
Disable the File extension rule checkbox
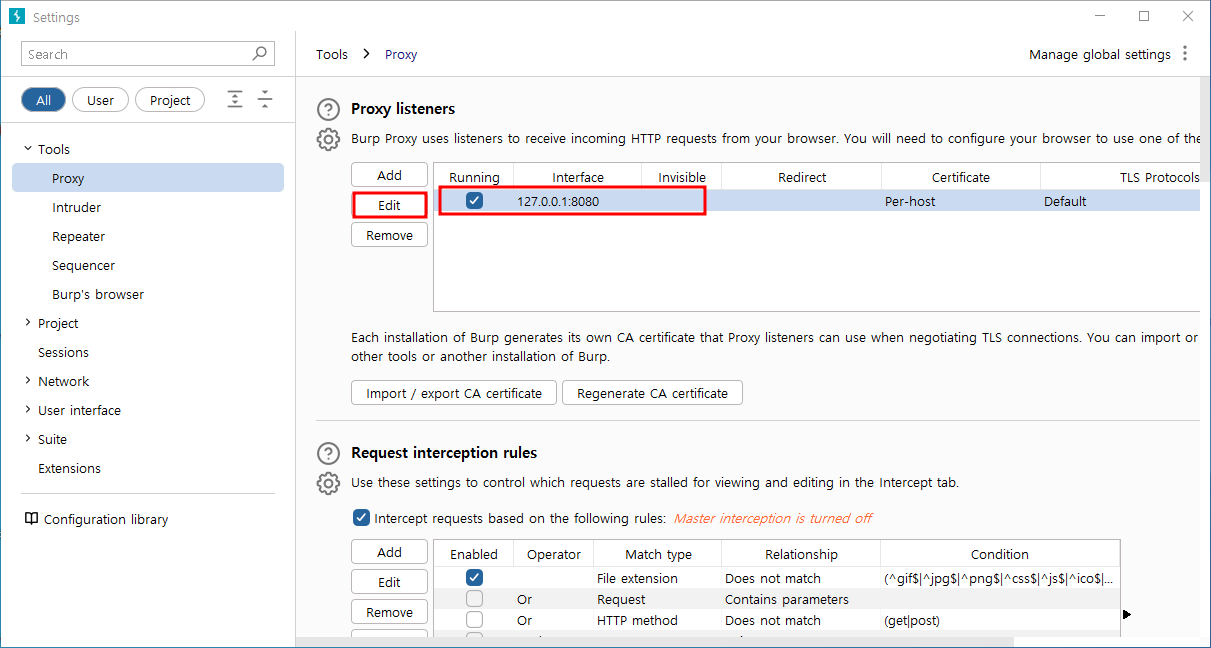tap(474, 578)
